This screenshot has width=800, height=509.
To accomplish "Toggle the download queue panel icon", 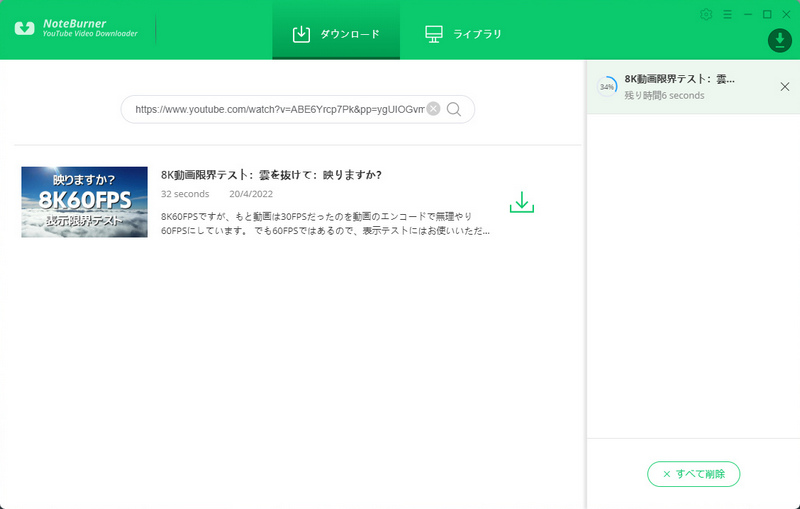I will tap(780, 41).
